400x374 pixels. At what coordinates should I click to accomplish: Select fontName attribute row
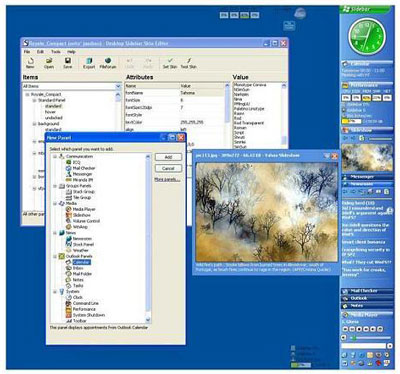click(175, 93)
